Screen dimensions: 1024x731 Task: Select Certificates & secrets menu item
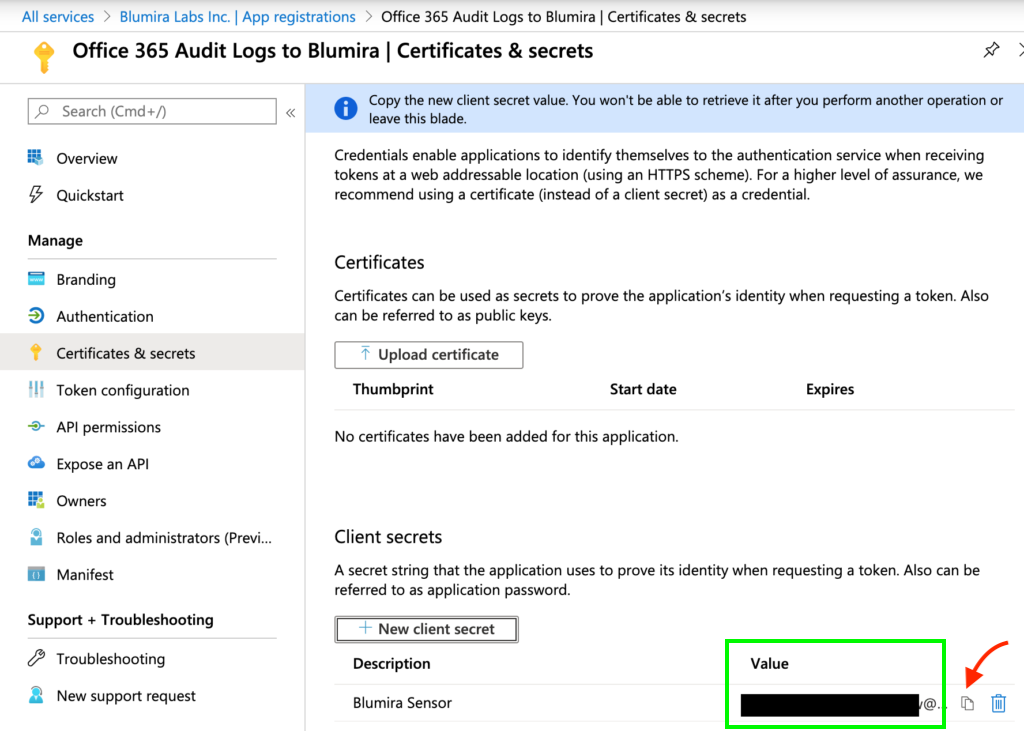(x=125, y=353)
